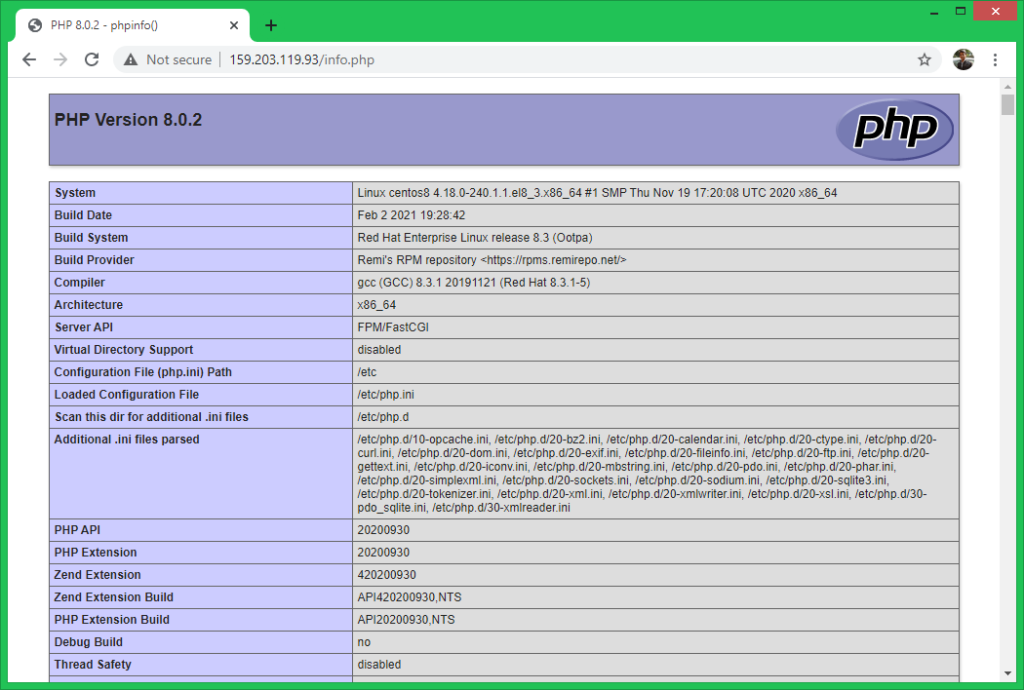Click the Forward navigation arrow
The image size is (1024, 690).
[60, 60]
